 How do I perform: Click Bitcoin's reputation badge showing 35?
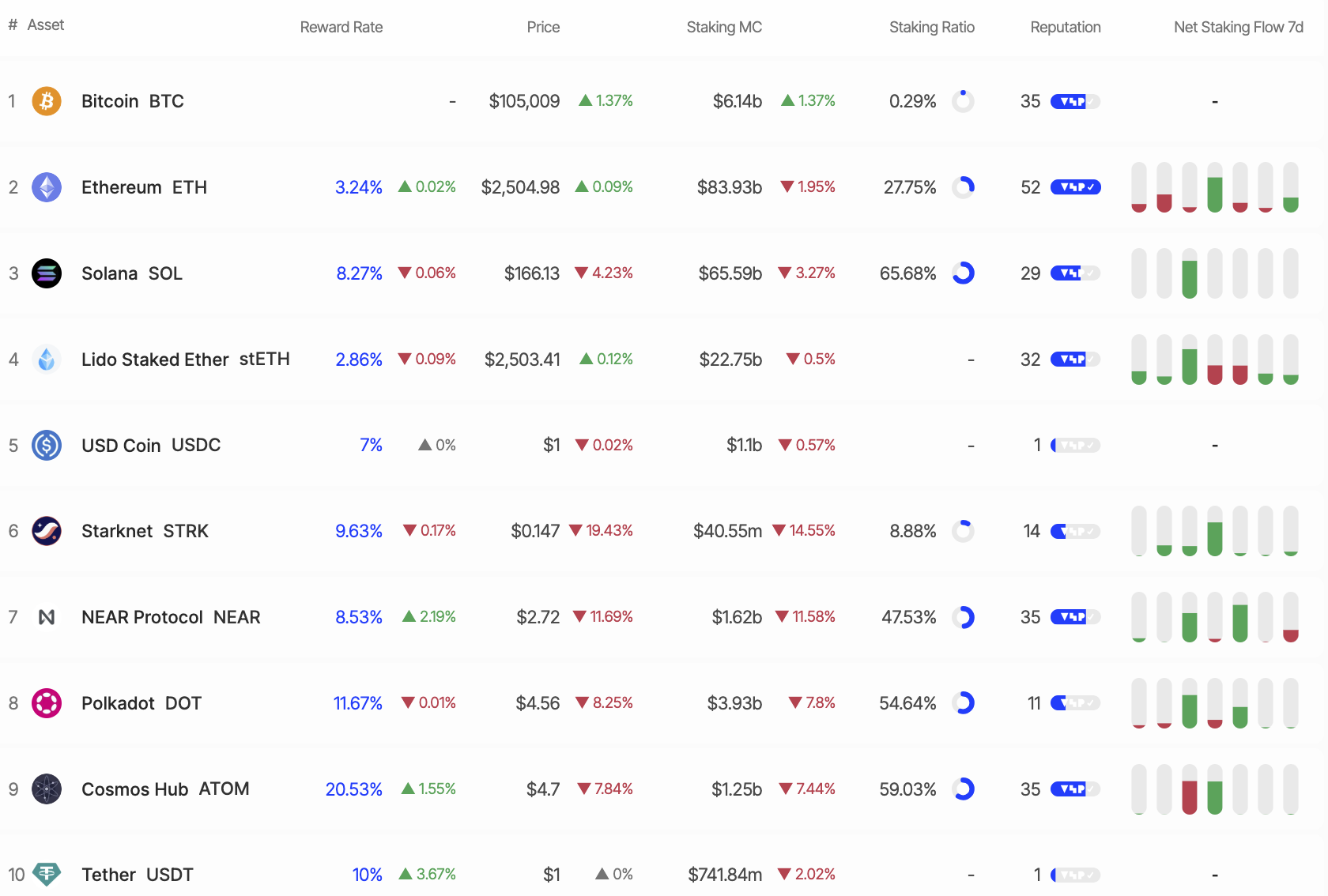point(1075,101)
